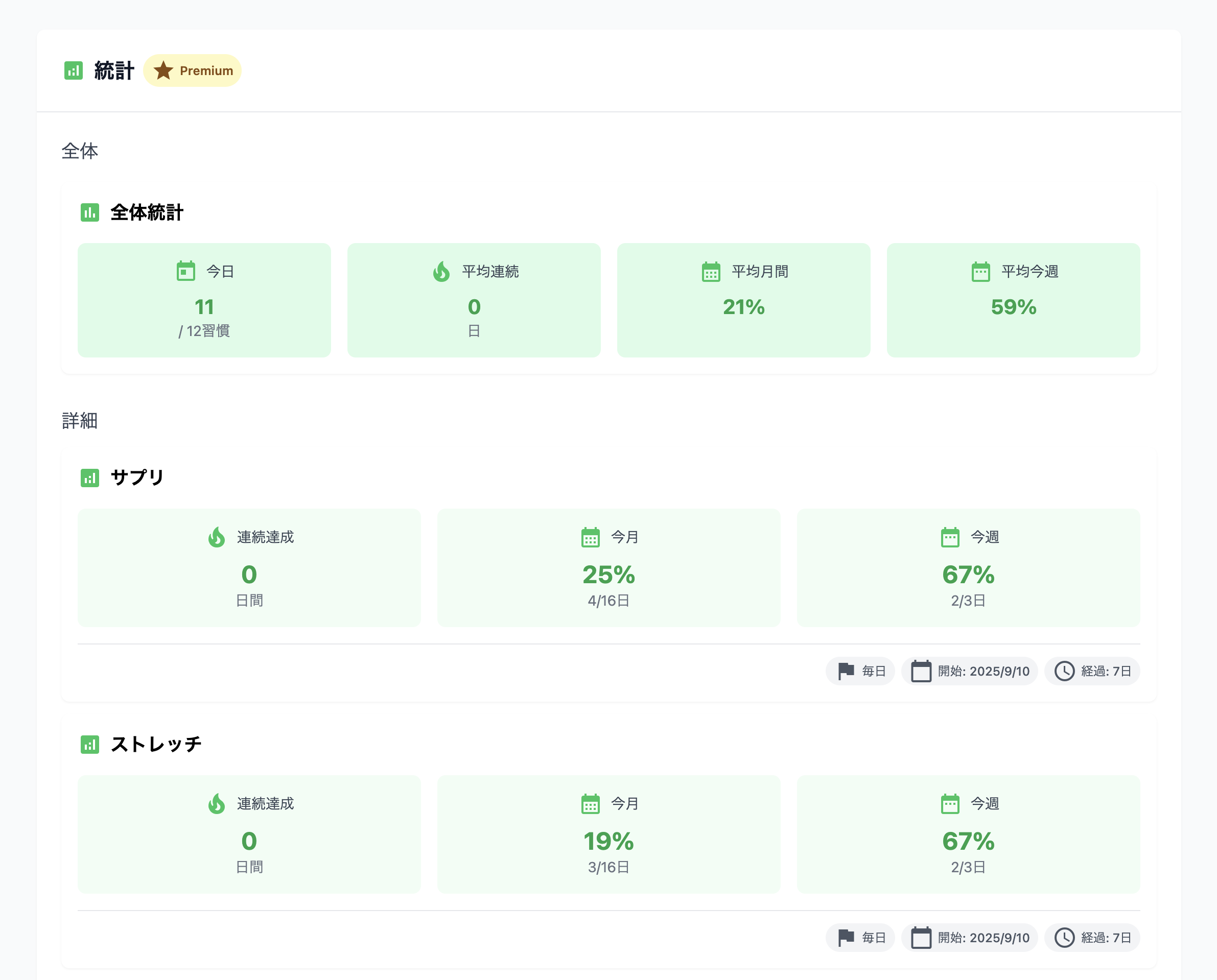The height and width of the screenshot is (980, 1217).
Task: Click ストレッチ 今月 19% card
Action: [609, 834]
